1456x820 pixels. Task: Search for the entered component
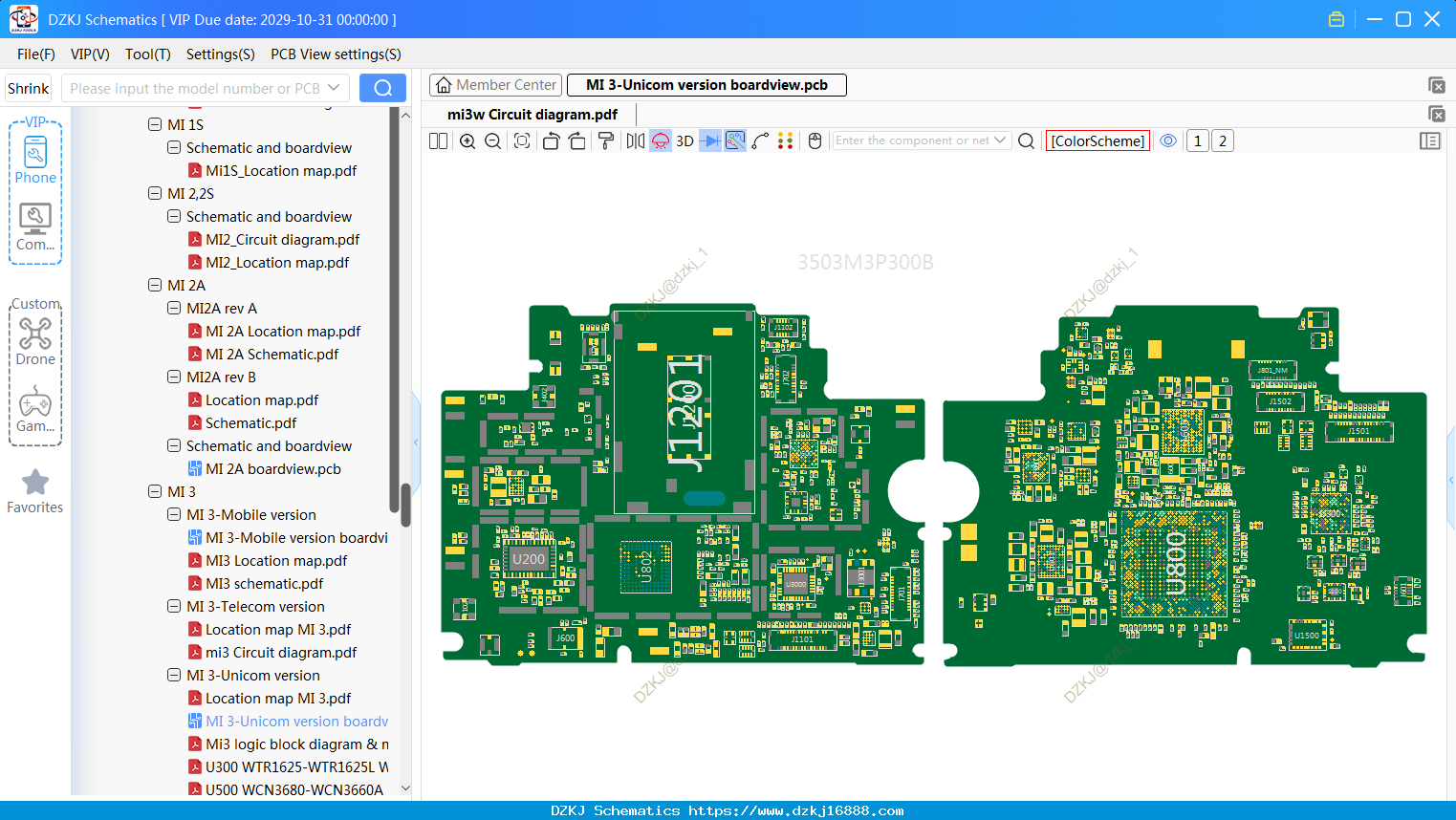coord(1027,140)
